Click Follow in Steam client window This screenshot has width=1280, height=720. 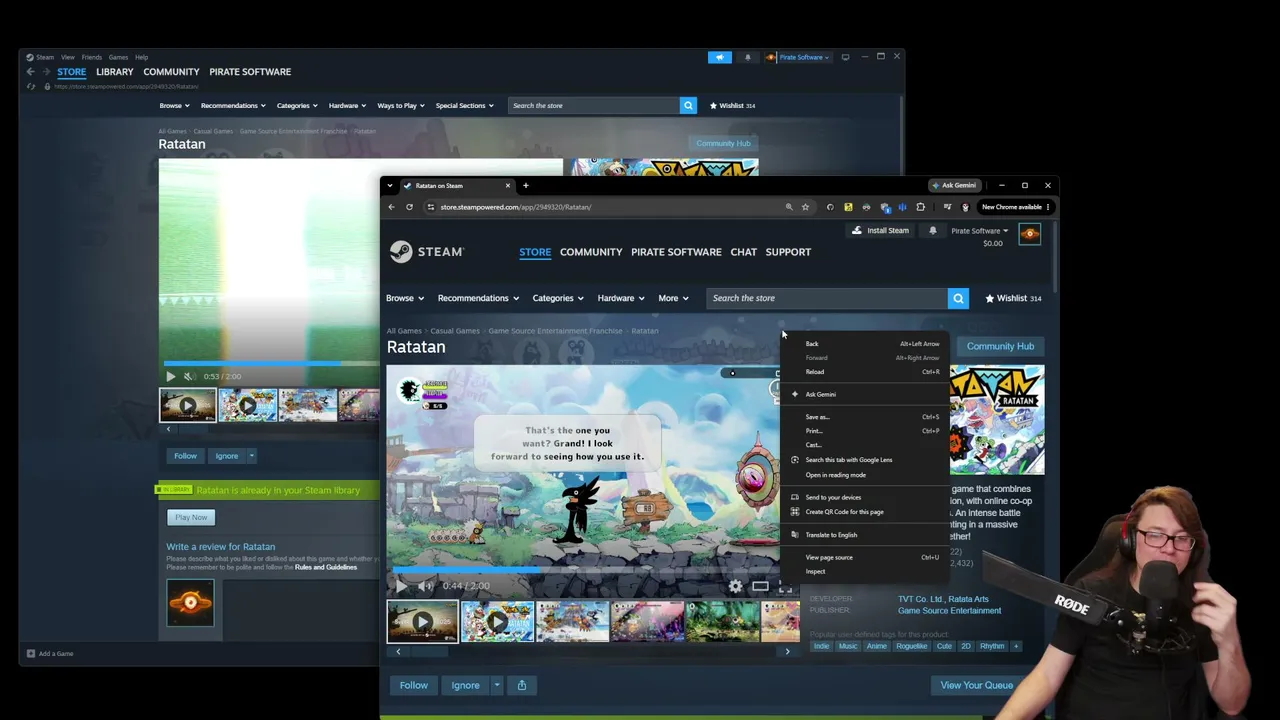tap(185, 456)
